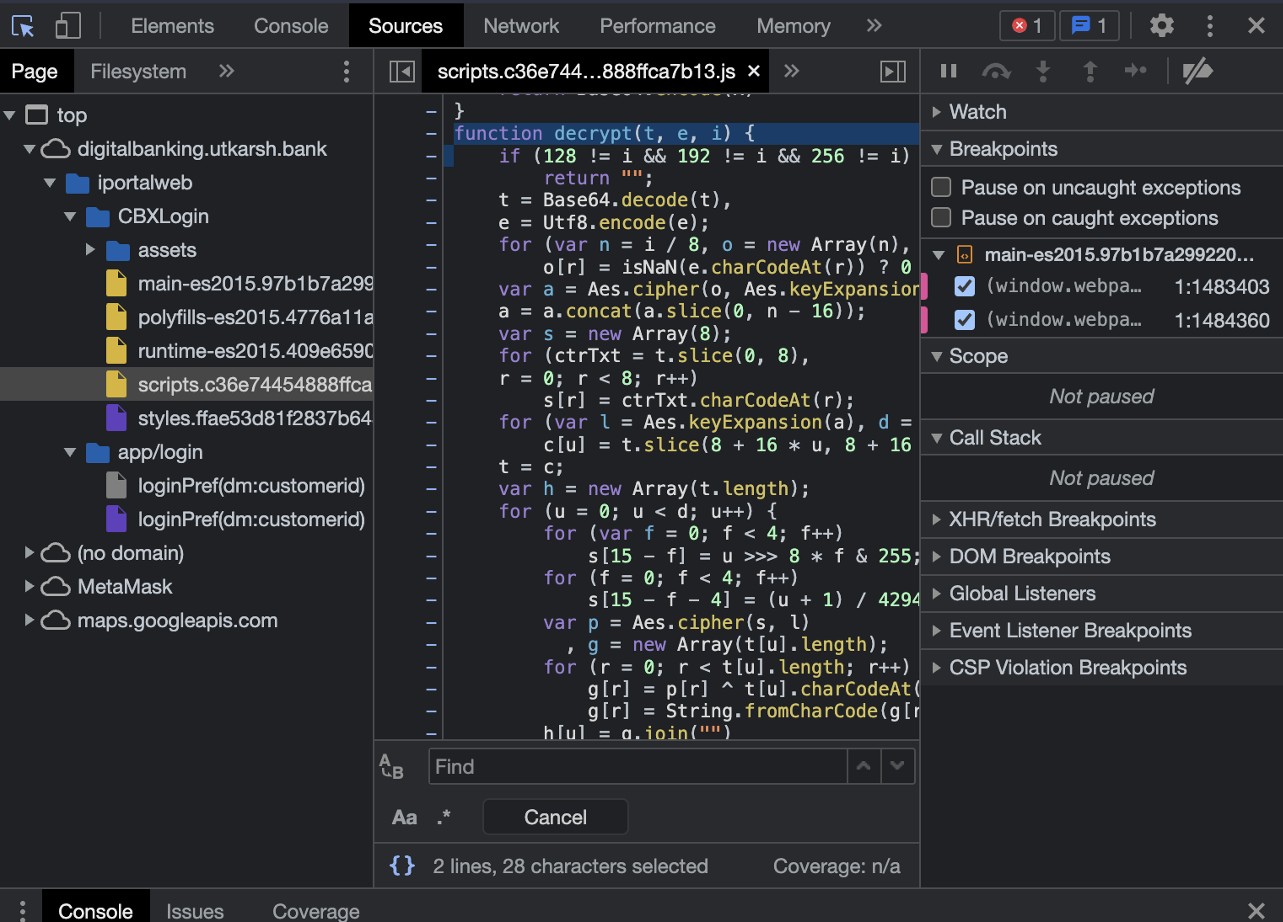
Task: Hide the navigator sidebar
Action: click(x=401, y=71)
